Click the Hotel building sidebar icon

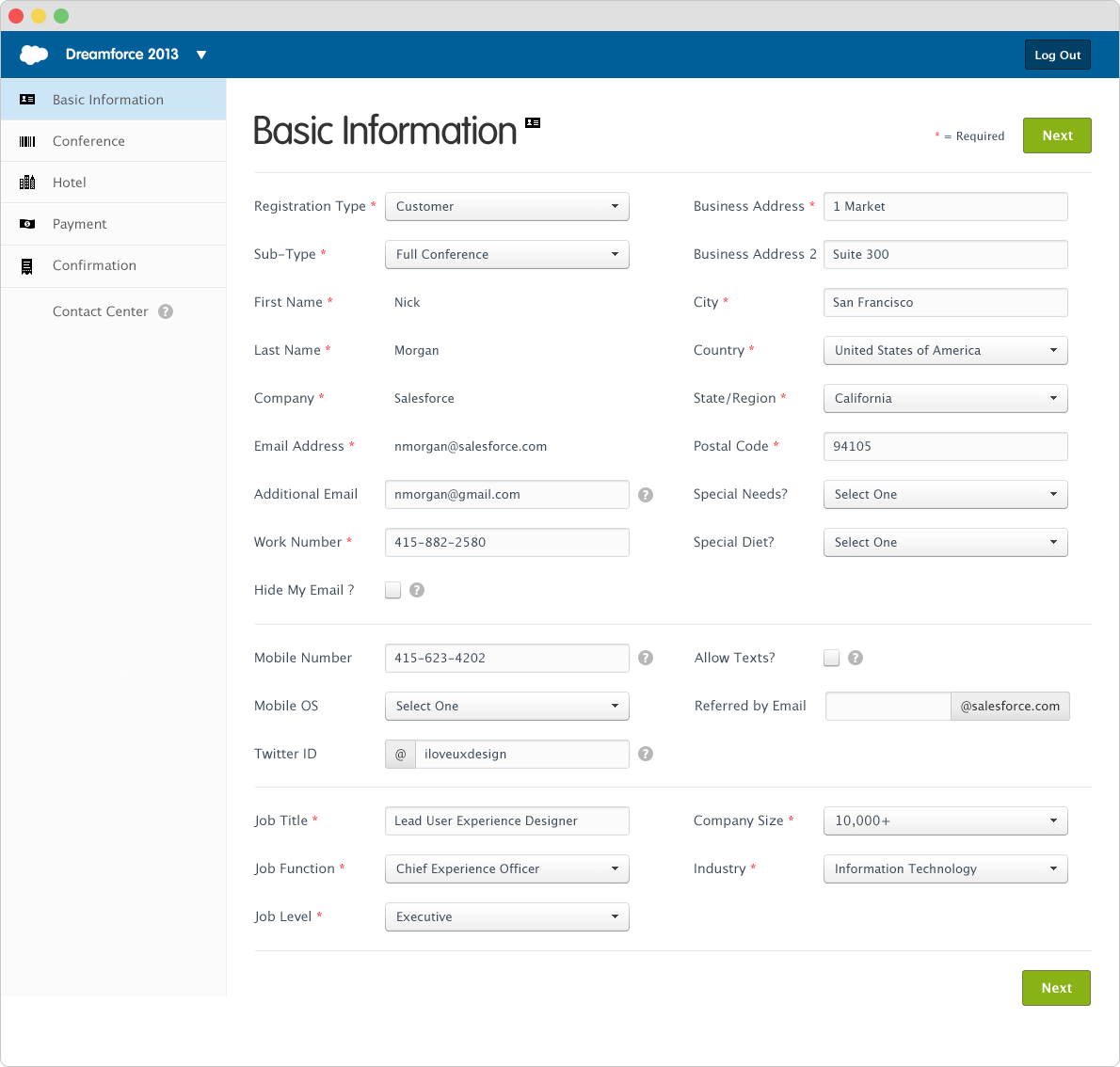click(27, 183)
